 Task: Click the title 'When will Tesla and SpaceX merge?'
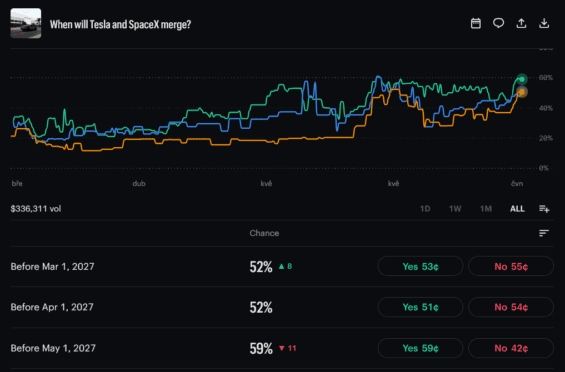pyautogui.click(x=120, y=25)
